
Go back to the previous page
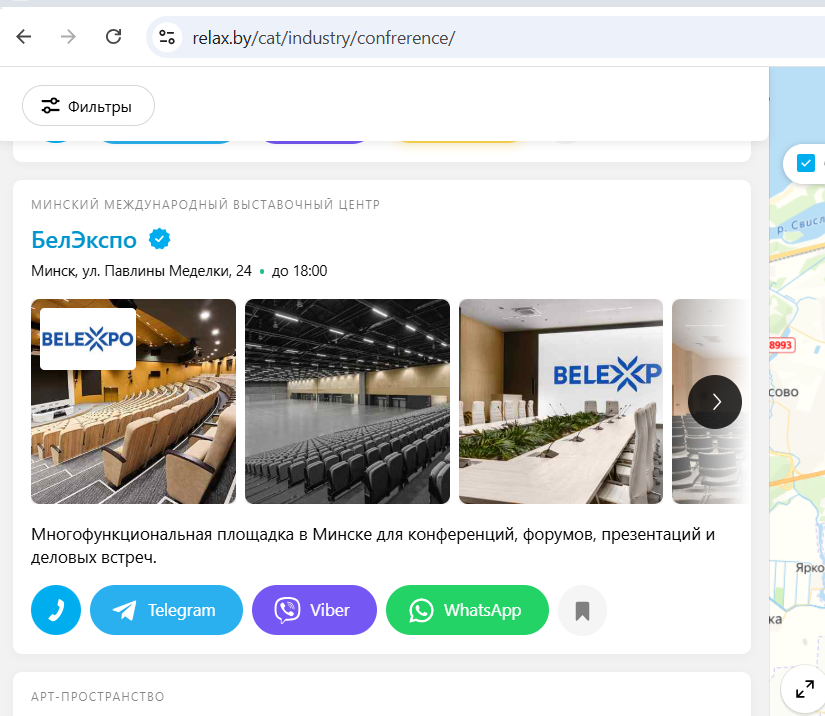click(x=24, y=37)
